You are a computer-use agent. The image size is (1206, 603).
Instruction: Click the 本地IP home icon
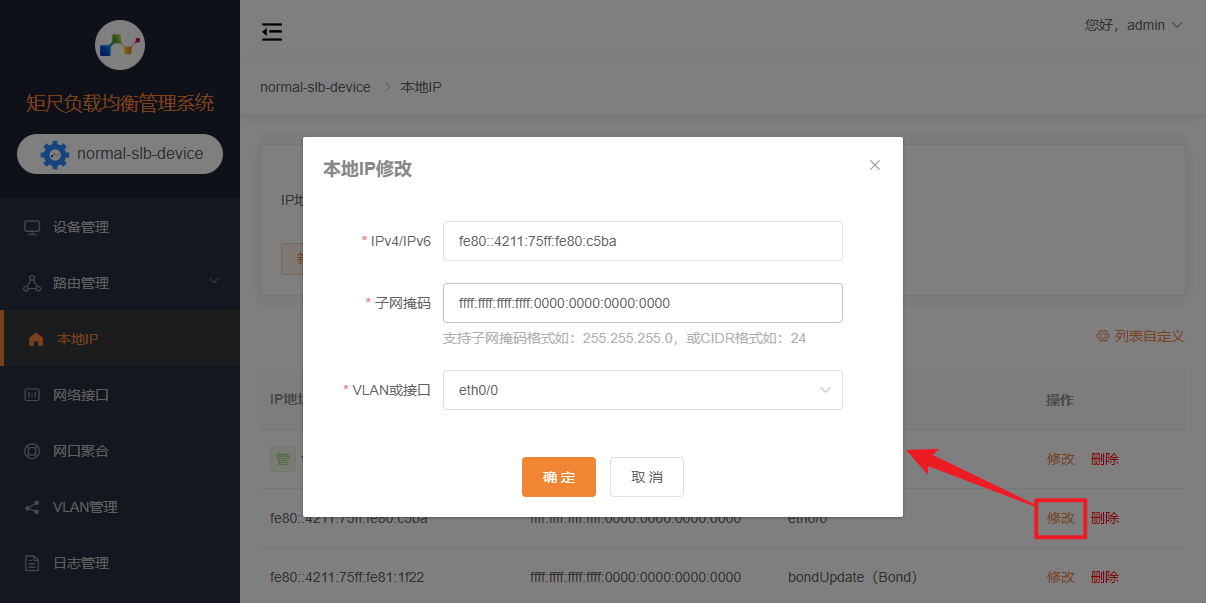[x=36, y=339]
